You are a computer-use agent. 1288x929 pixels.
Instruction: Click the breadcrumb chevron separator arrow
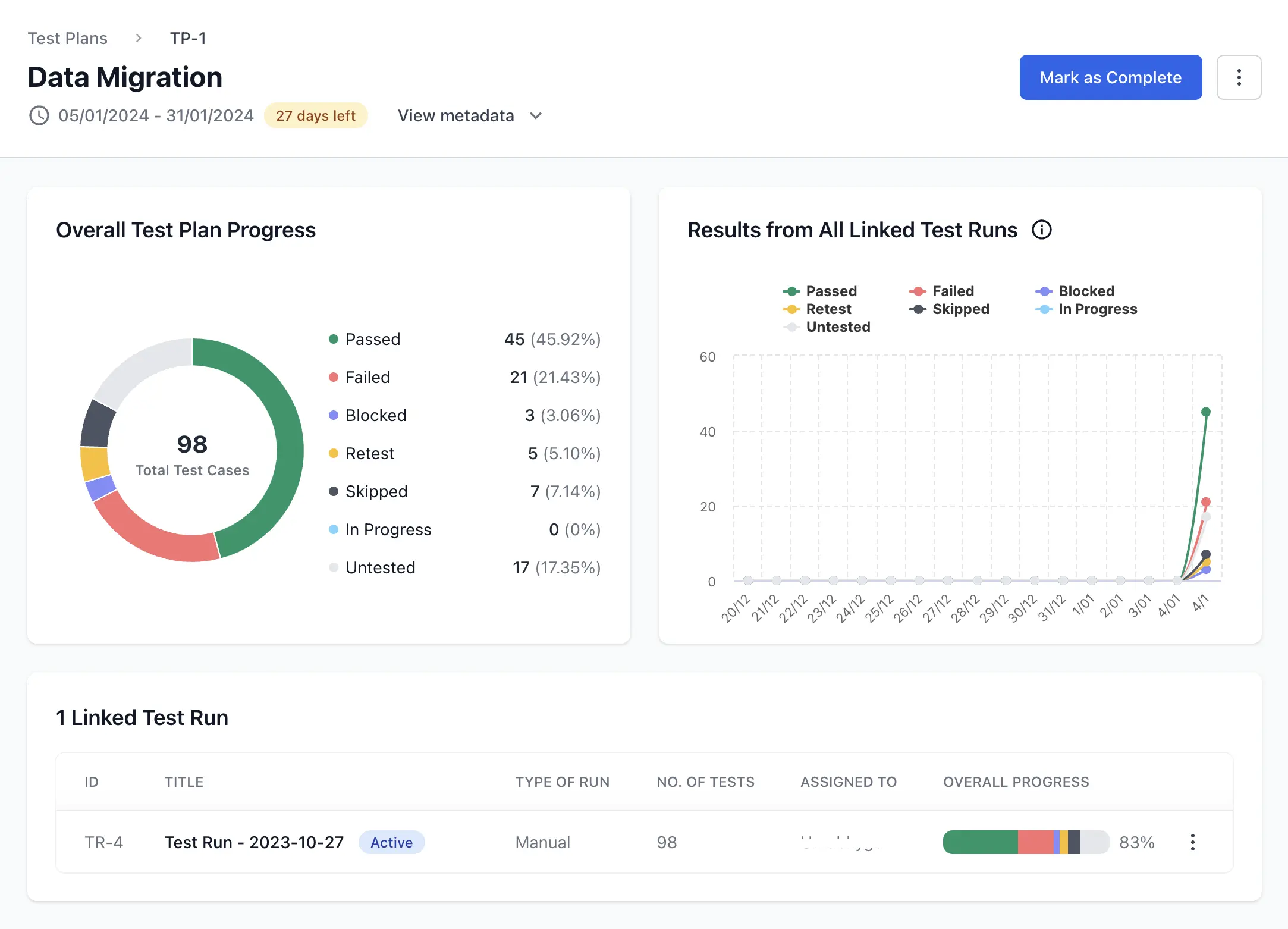139,38
